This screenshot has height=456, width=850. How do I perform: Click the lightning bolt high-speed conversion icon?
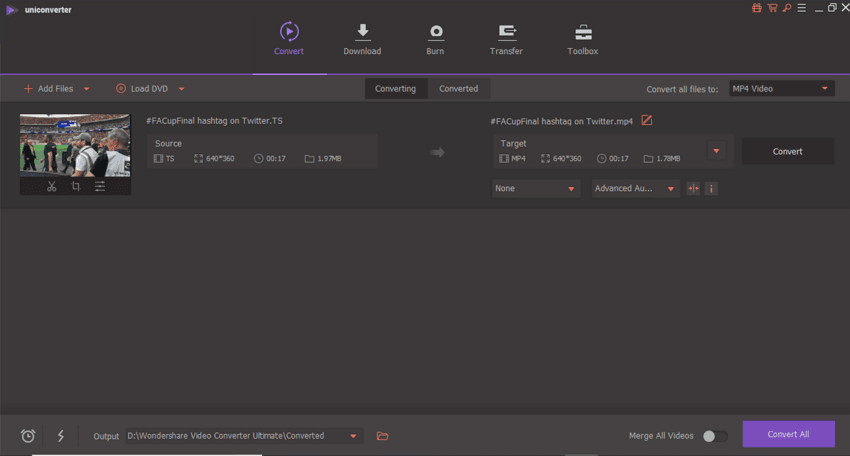tap(61, 436)
